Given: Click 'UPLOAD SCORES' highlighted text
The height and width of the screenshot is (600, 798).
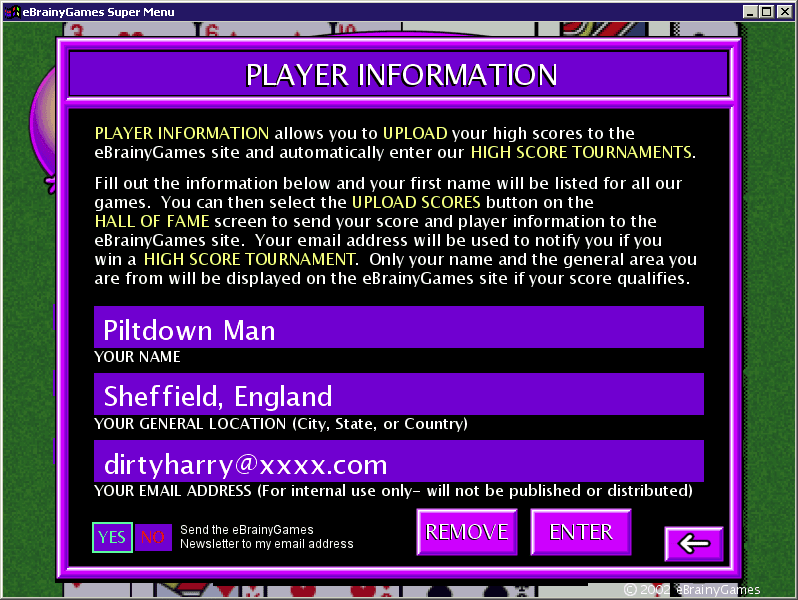Looking at the screenshot, I should (416, 202).
